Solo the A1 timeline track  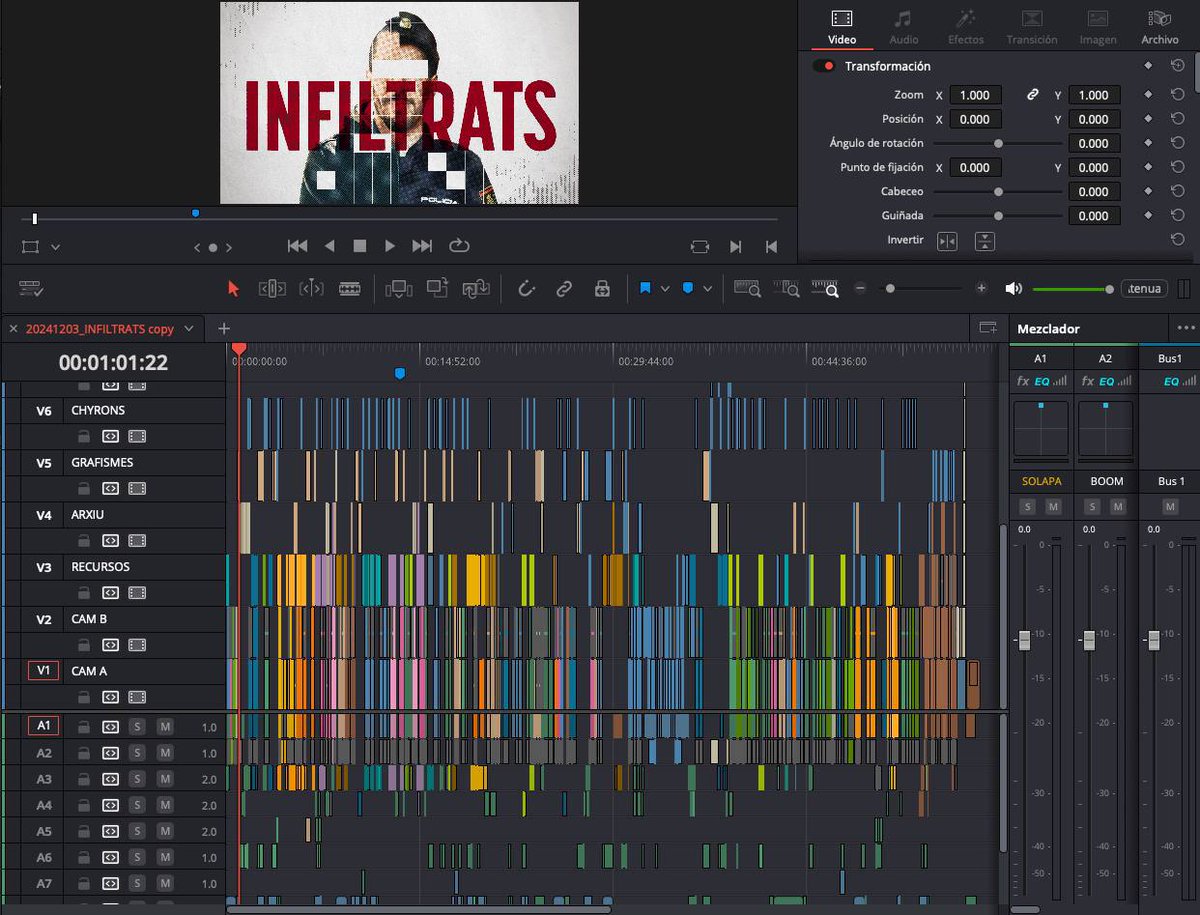(138, 726)
